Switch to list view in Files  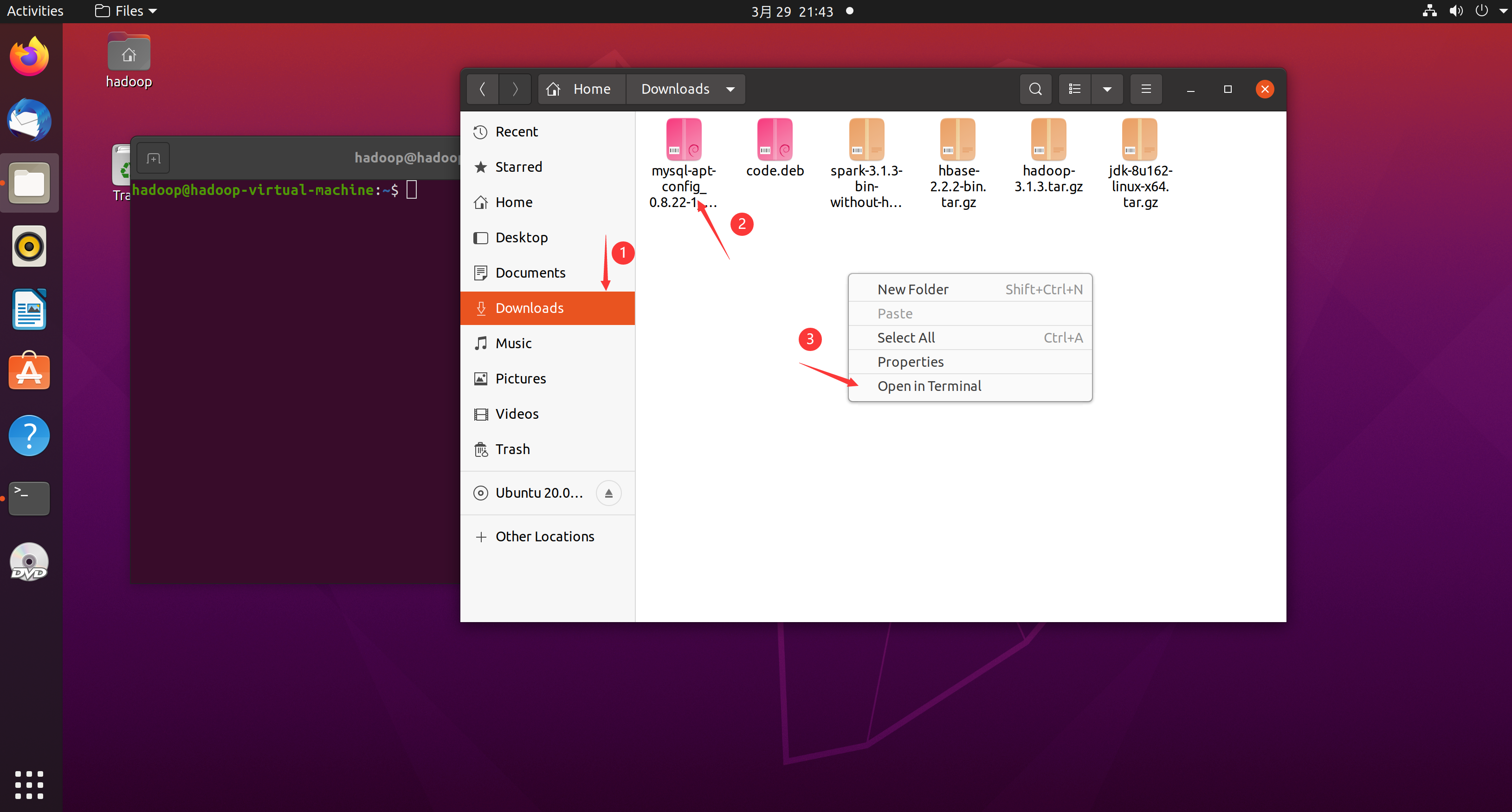[x=1074, y=89]
